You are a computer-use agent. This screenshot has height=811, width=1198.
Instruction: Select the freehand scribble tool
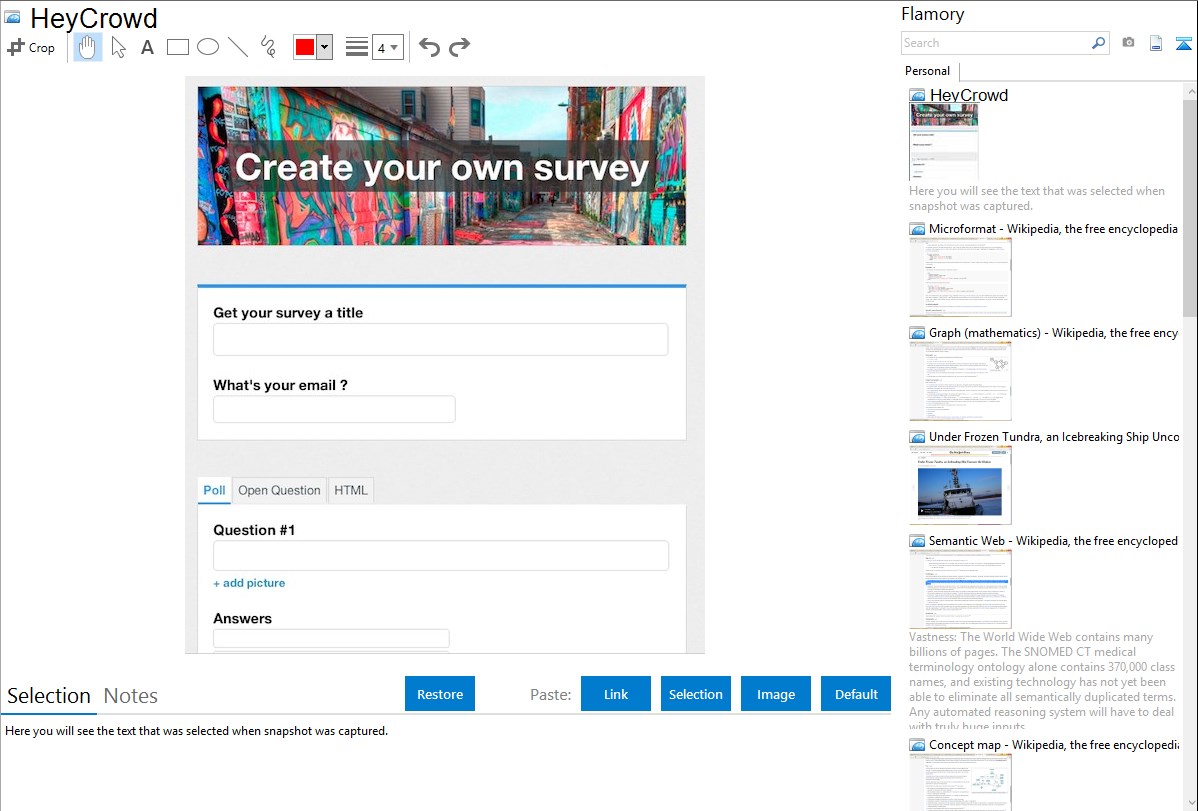268,47
